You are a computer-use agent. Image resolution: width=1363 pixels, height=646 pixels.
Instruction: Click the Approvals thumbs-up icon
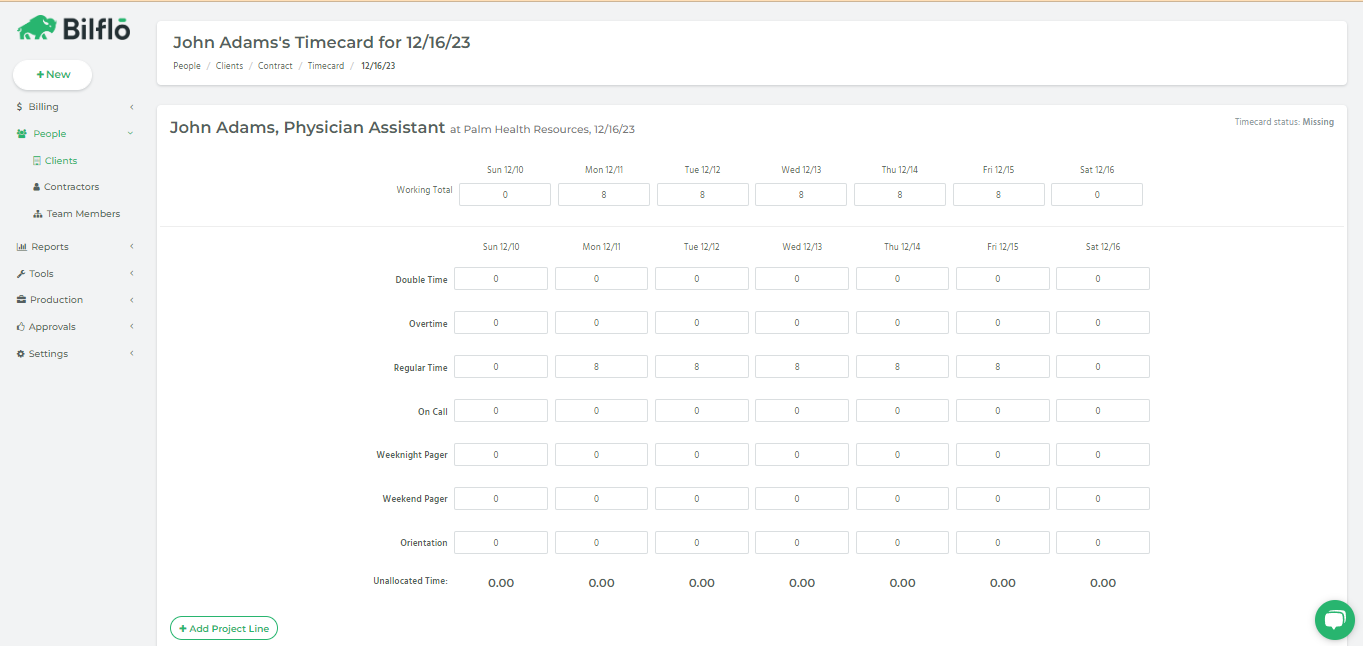(21, 327)
